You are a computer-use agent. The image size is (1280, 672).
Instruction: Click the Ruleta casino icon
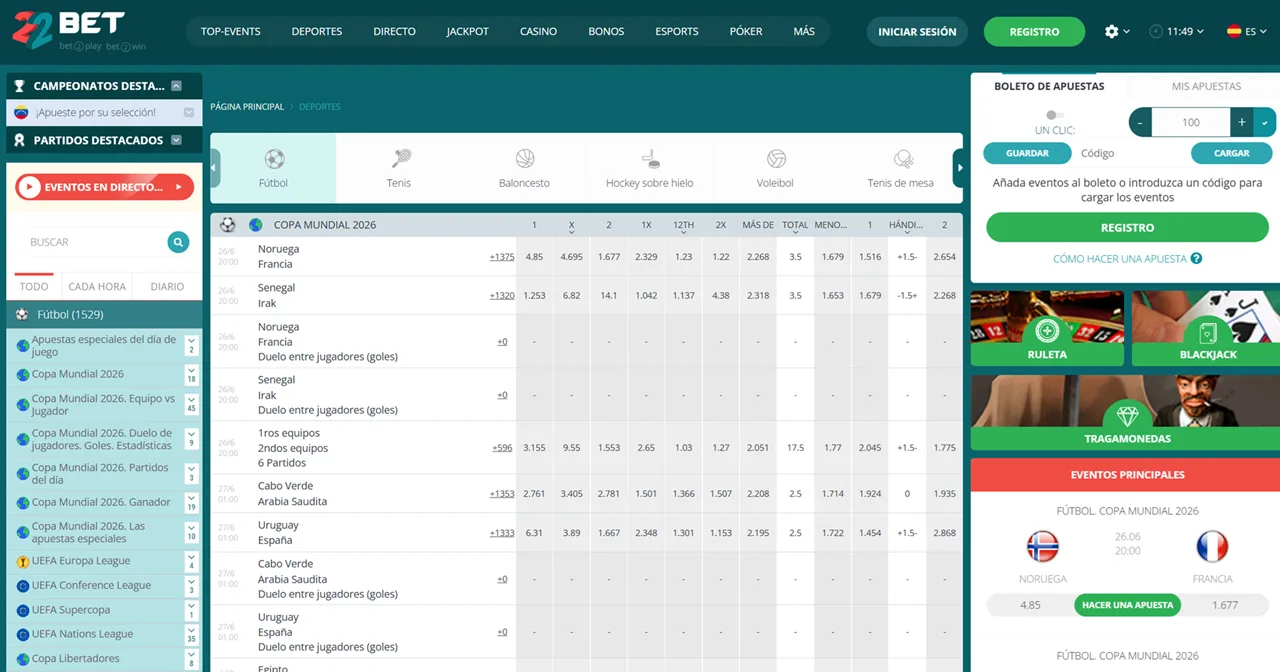coord(1047,331)
